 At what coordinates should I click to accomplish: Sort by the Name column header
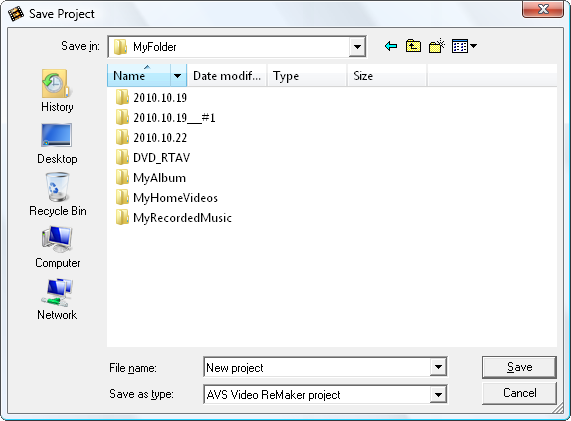[139, 76]
